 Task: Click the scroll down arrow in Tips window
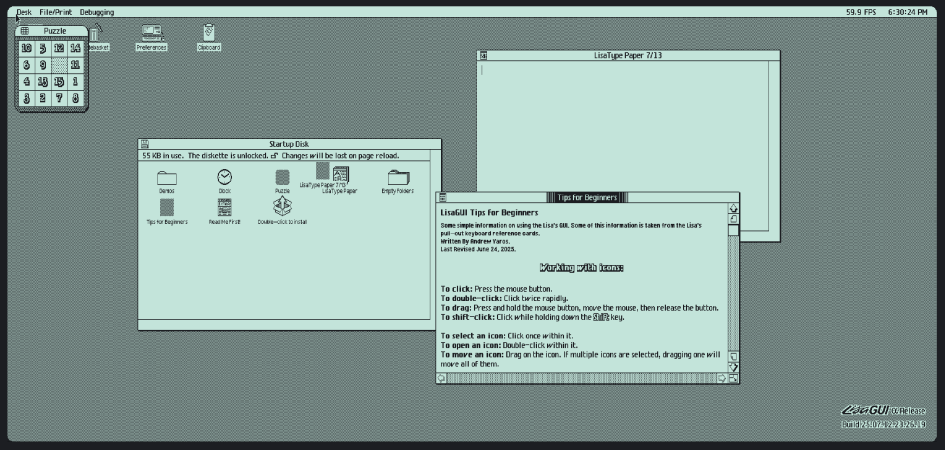point(734,366)
